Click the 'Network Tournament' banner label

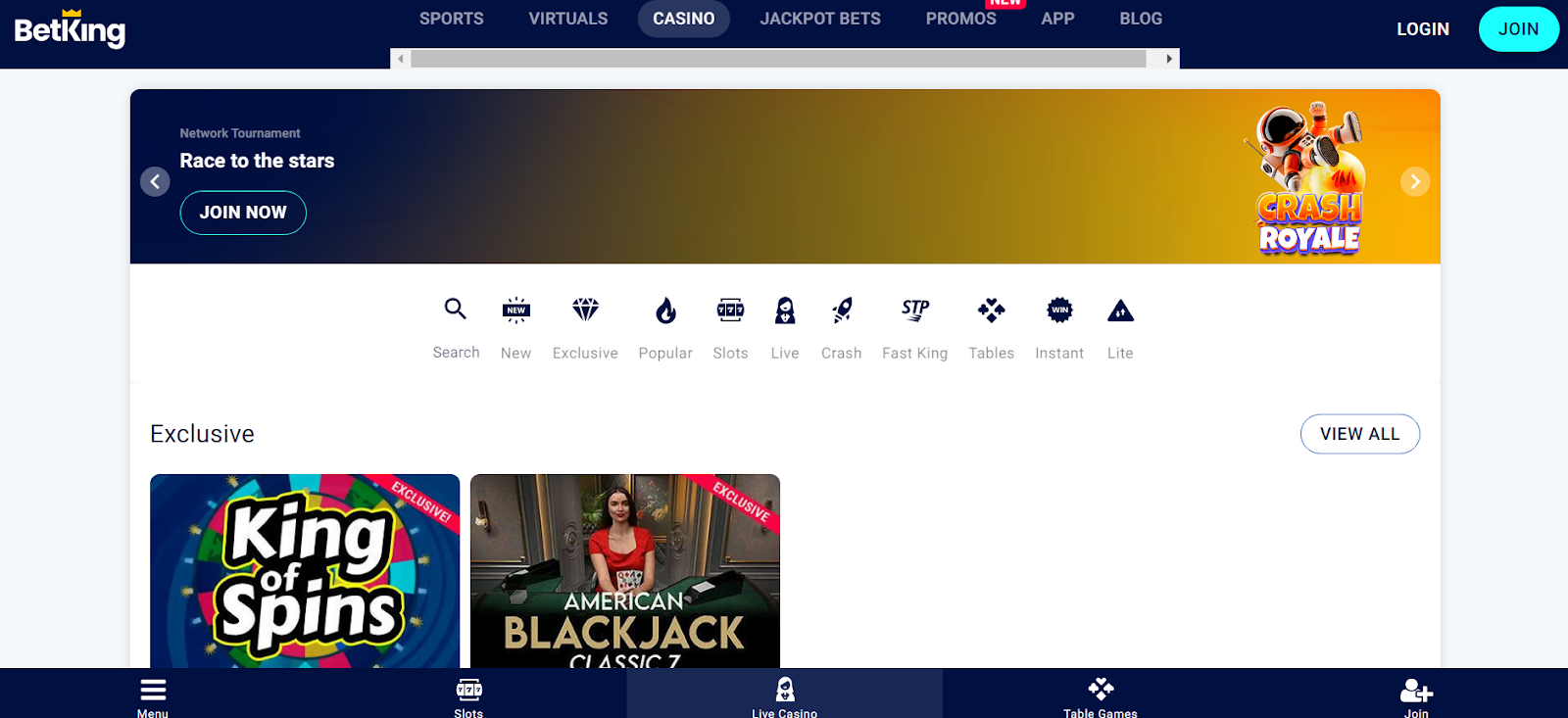click(240, 133)
